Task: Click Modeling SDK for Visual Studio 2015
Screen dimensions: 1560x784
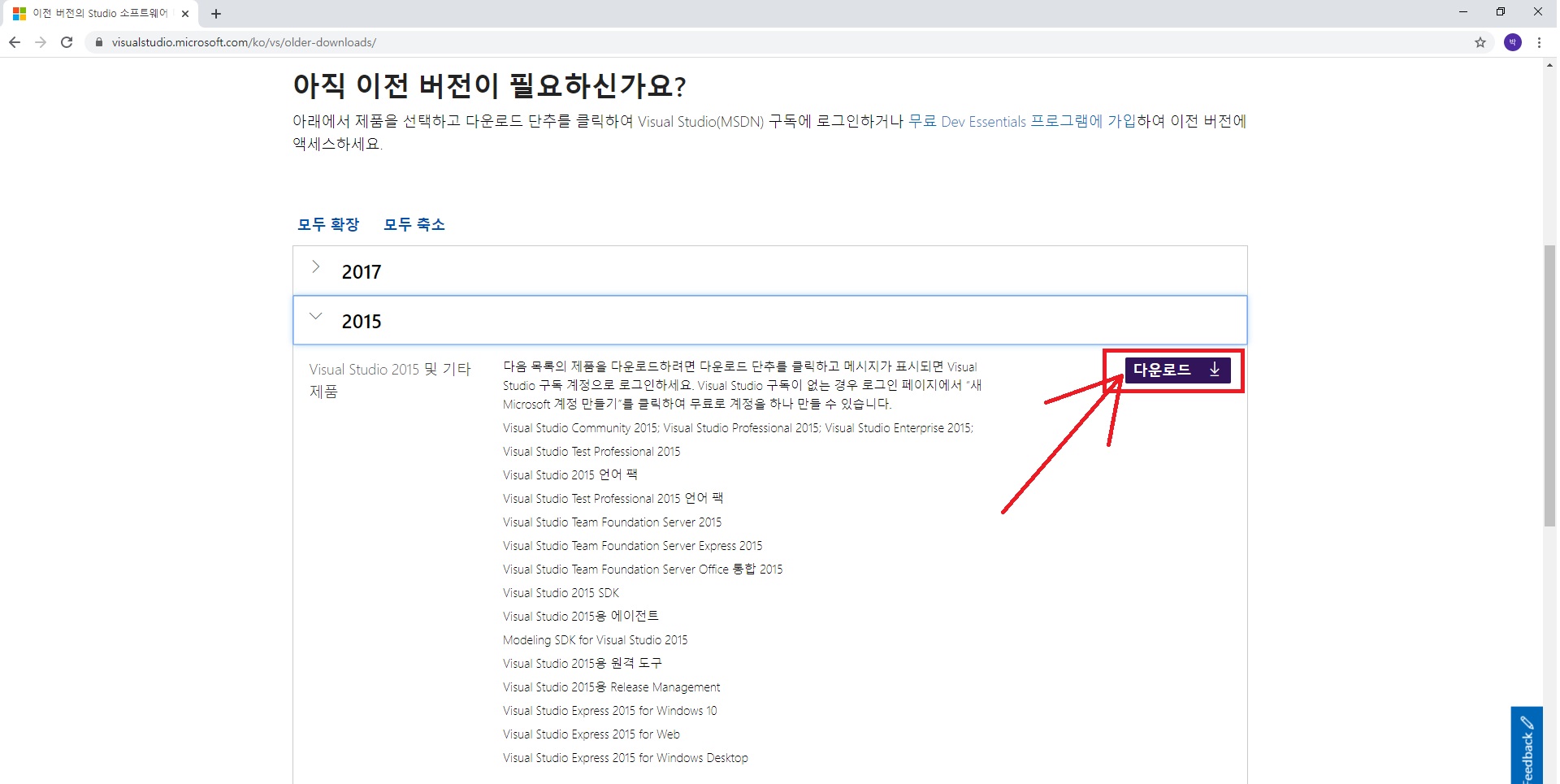Action: [x=595, y=640]
